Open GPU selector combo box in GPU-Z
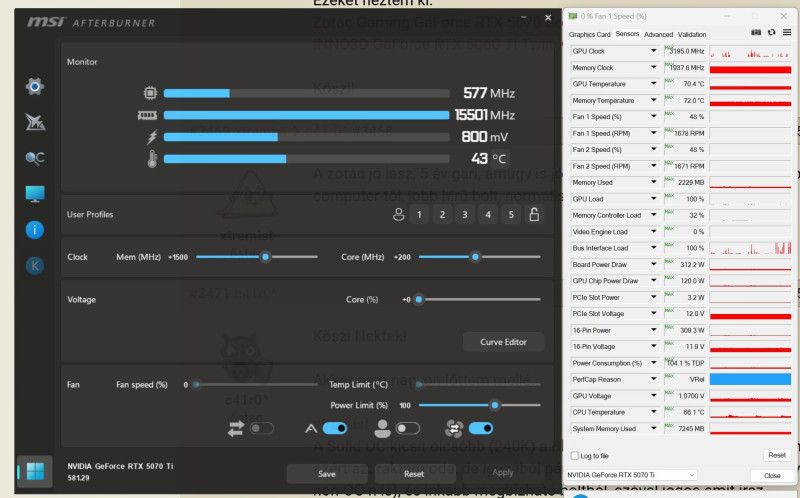This screenshot has width=800, height=498. coord(631,475)
